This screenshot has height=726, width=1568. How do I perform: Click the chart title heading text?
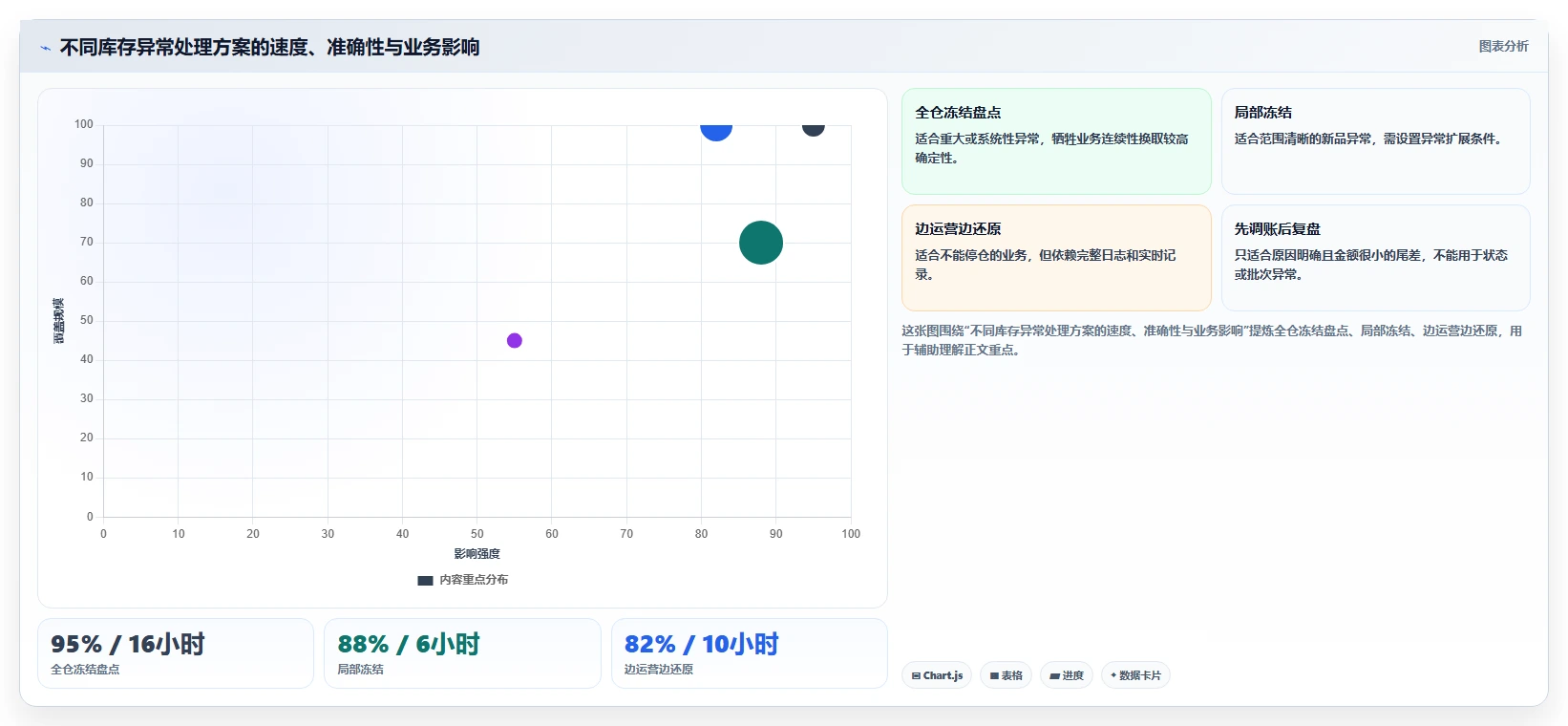(x=269, y=47)
